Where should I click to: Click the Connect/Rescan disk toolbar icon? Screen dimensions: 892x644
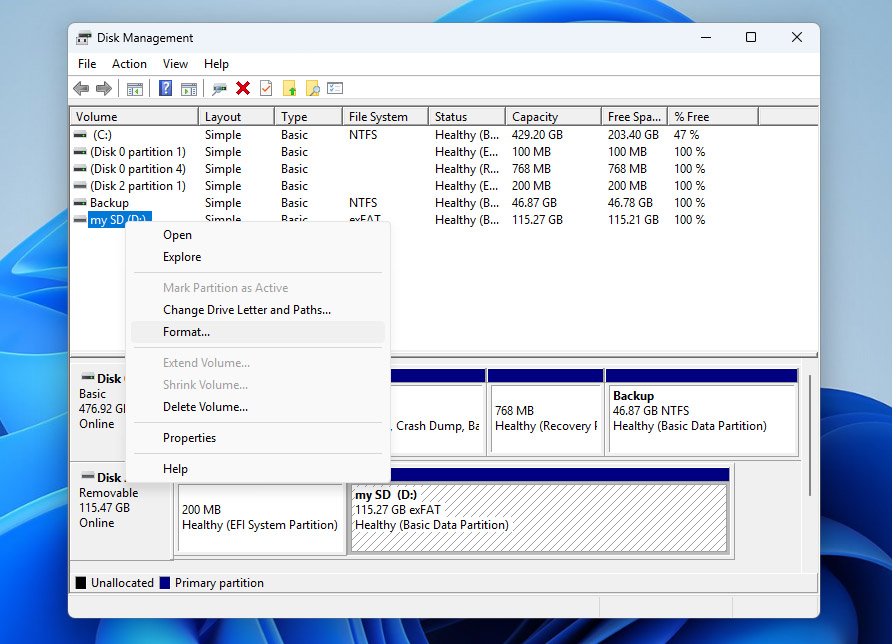click(x=219, y=89)
